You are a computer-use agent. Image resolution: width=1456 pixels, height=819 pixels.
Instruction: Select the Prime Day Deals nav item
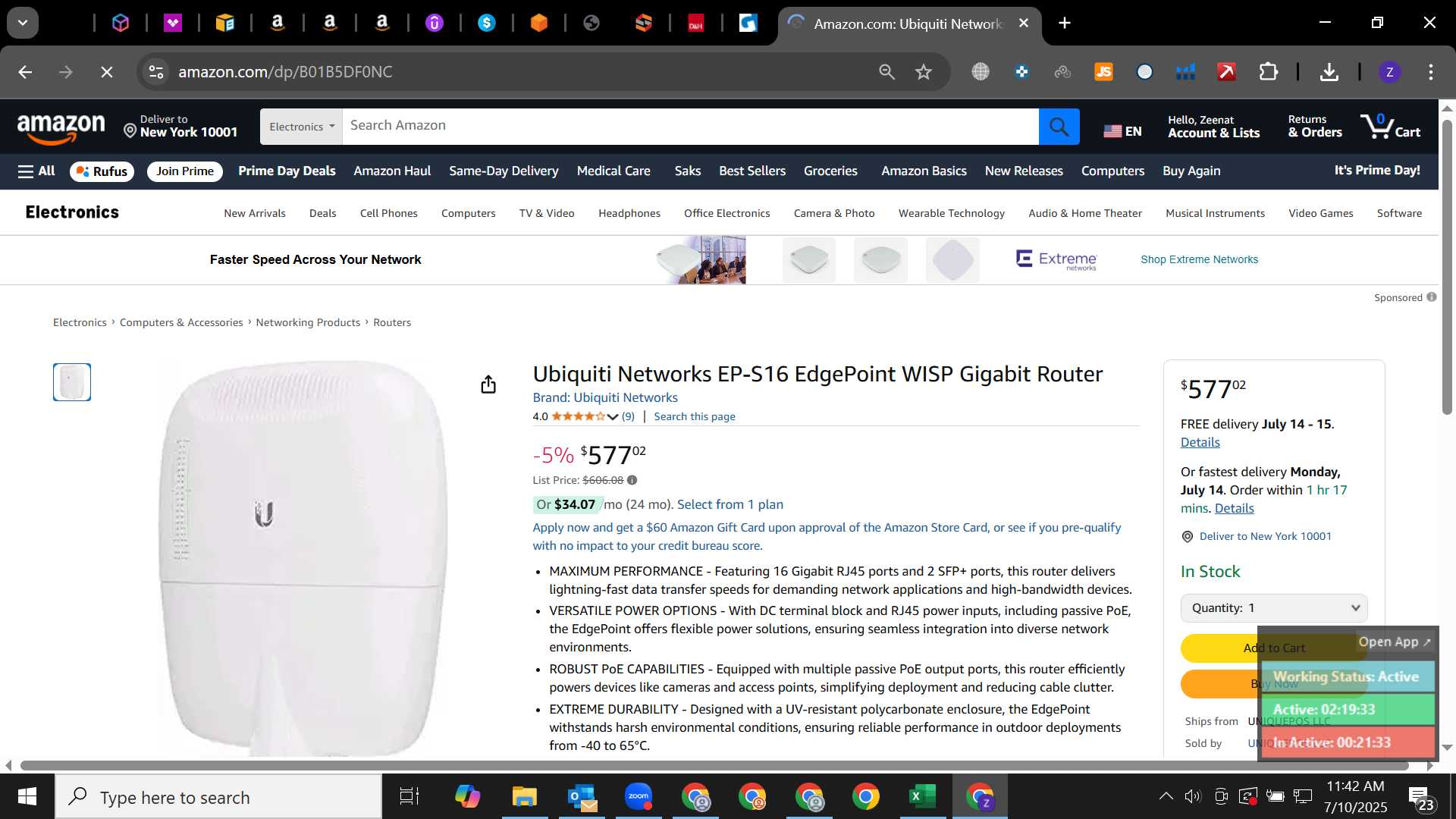(x=287, y=171)
